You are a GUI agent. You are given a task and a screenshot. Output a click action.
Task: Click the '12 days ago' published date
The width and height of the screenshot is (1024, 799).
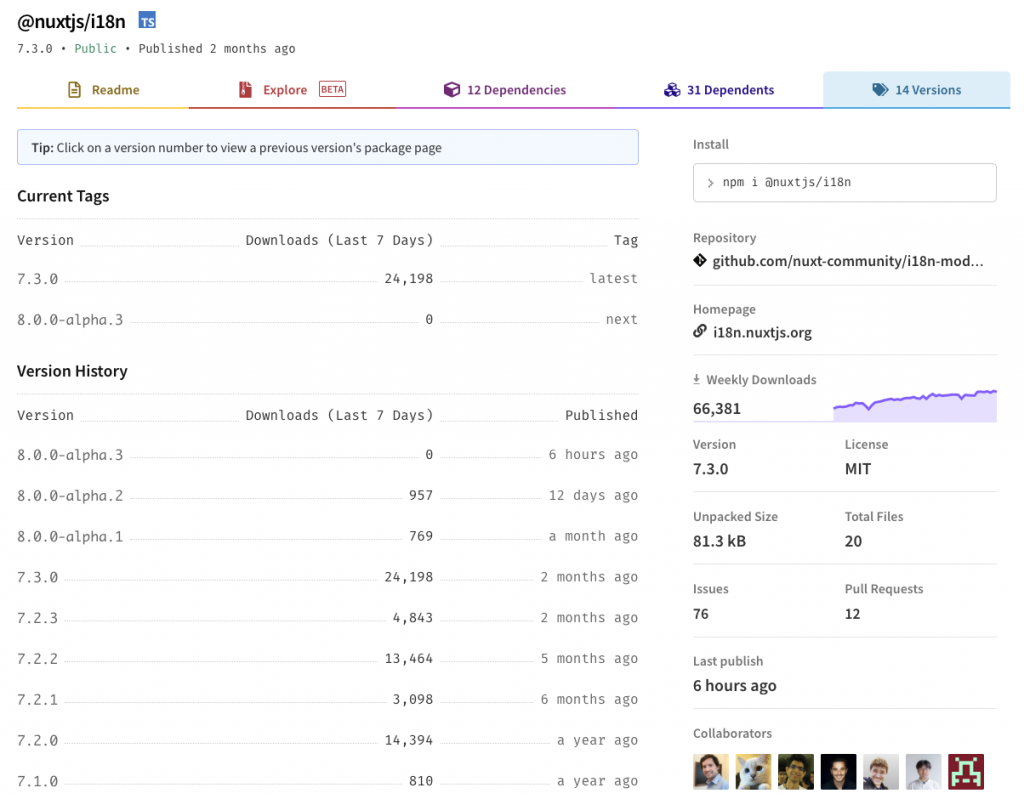coord(593,495)
